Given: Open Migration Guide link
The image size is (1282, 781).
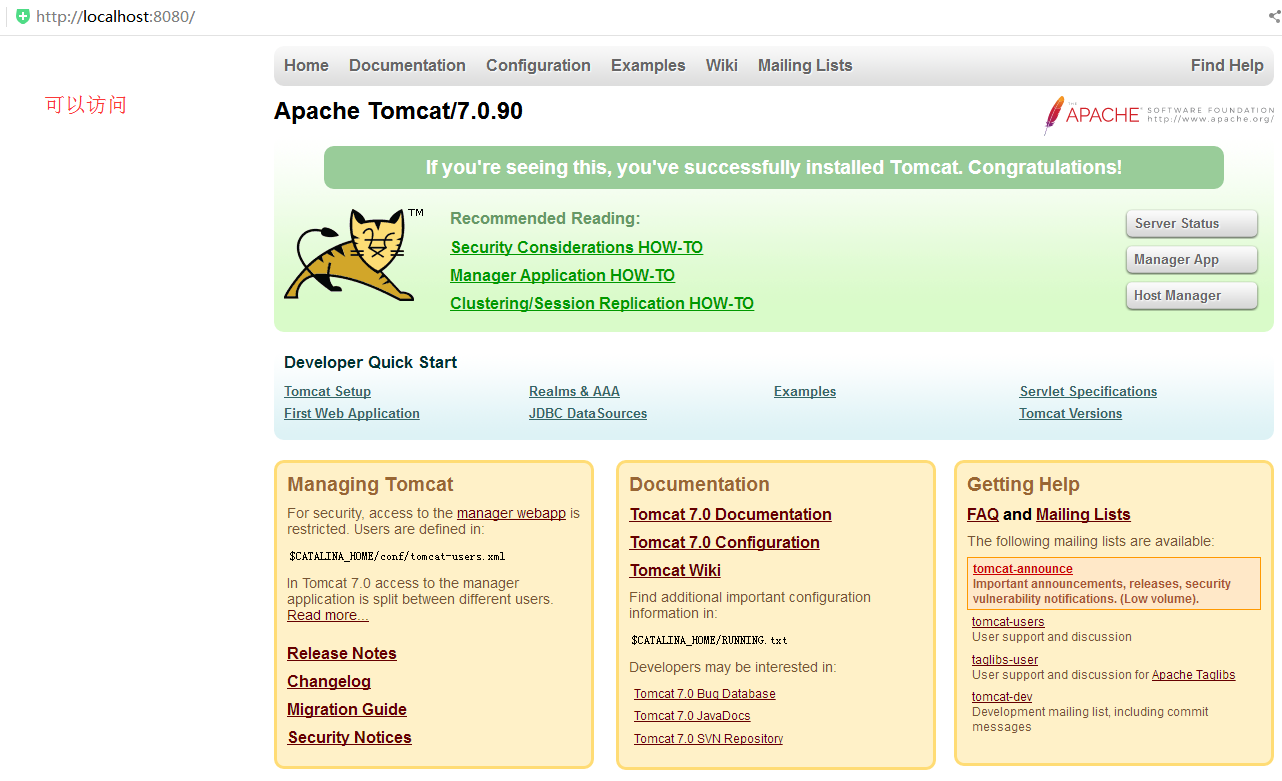Looking at the screenshot, I should [x=347, y=710].
